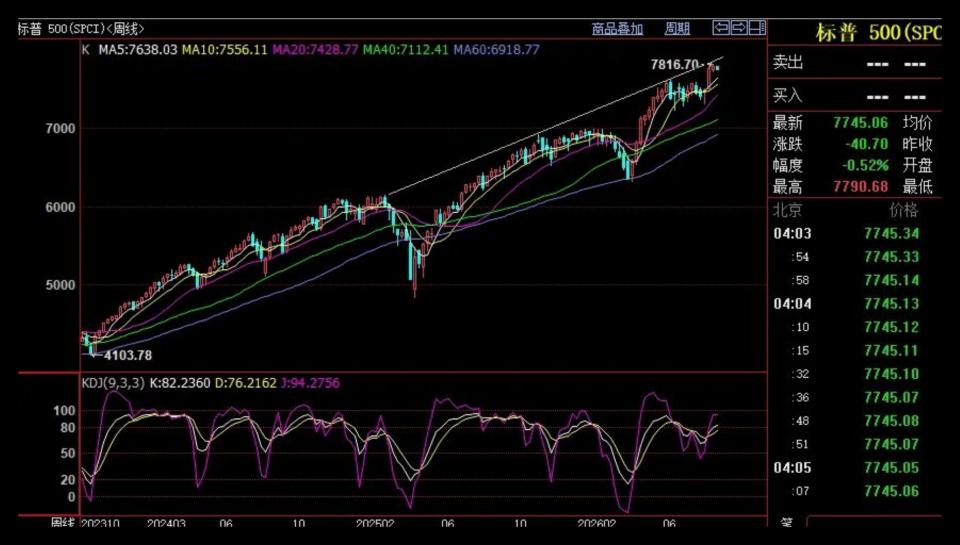The width and height of the screenshot is (960, 545).
Task: Click the 202502 date axis label
Action: (375, 522)
